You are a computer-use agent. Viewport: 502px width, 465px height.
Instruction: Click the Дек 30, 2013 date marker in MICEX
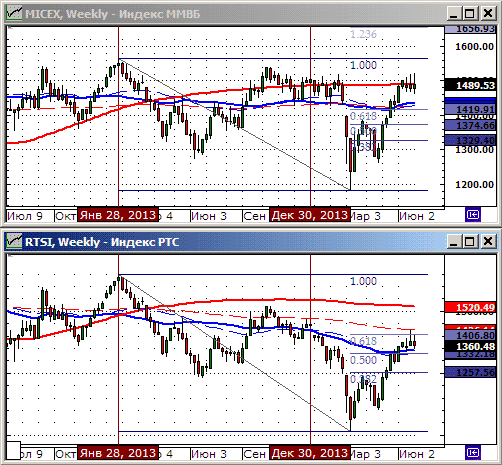[310, 215]
